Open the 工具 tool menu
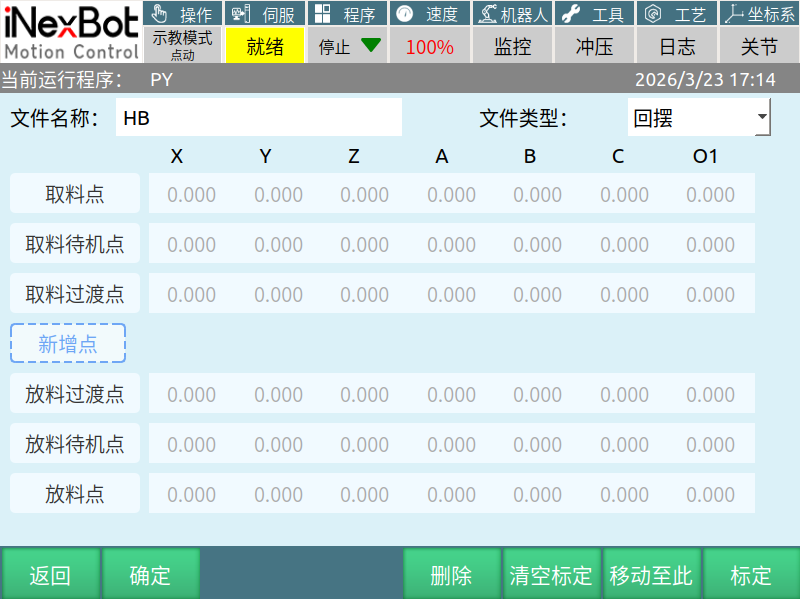Screen dimensions: 800x599 tap(594, 13)
